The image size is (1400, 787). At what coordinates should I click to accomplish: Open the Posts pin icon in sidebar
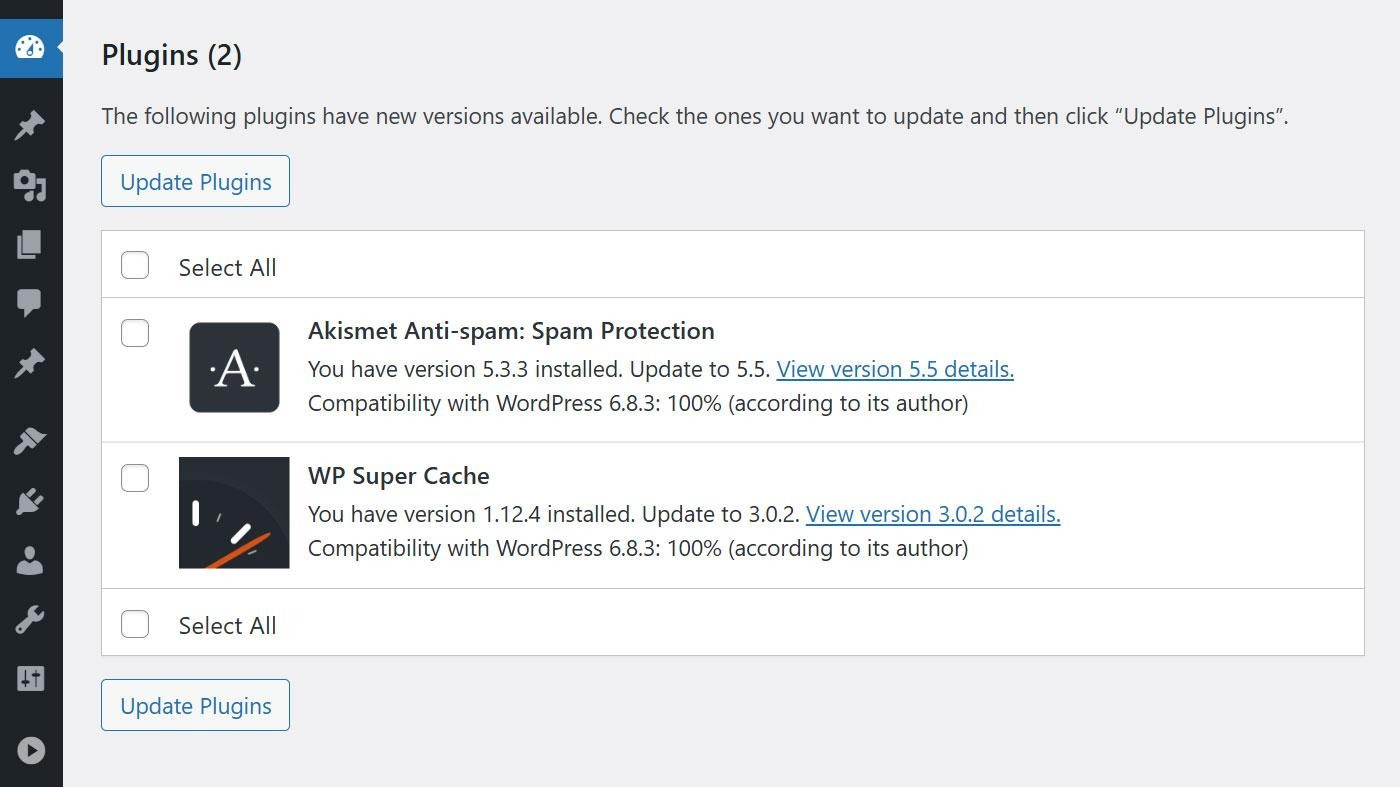click(x=30, y=125)
